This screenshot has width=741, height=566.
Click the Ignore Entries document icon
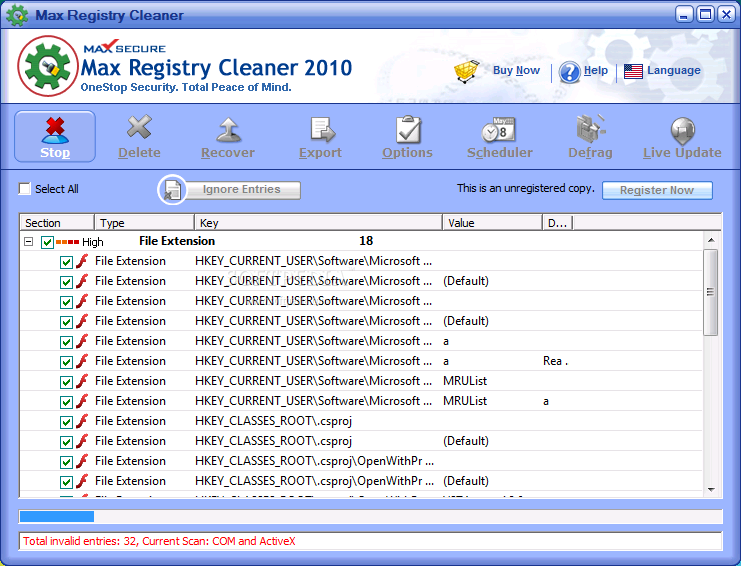tap(172, 190)
